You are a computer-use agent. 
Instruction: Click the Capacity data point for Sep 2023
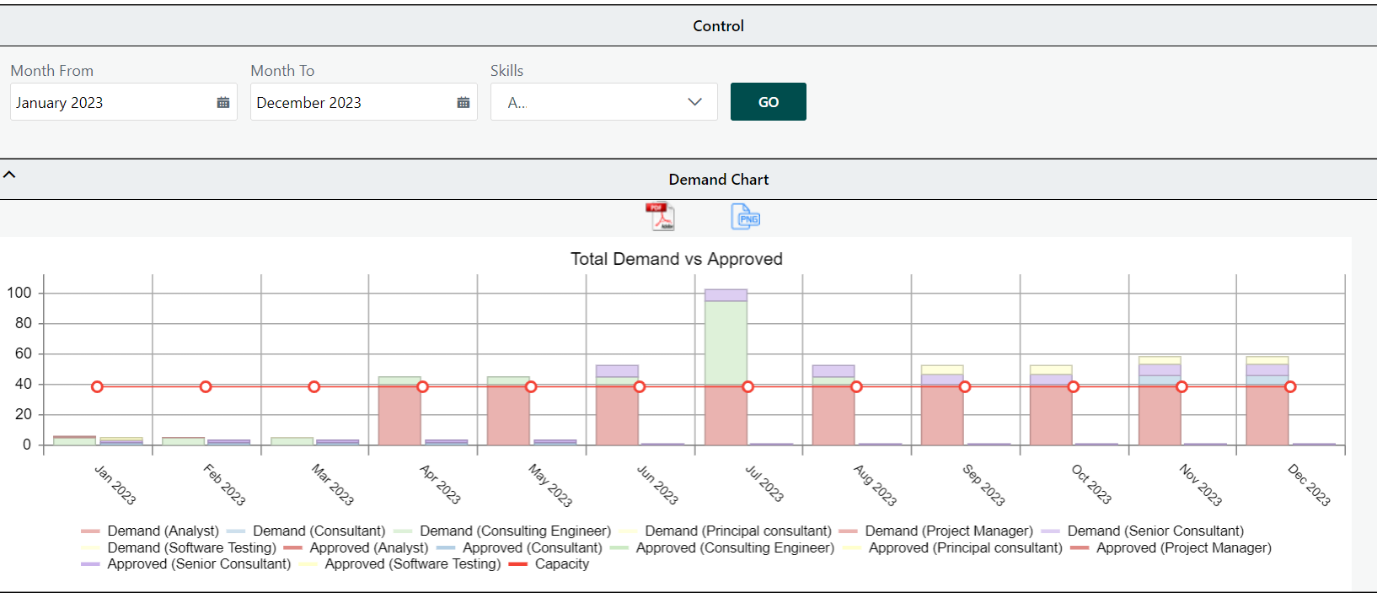tap(965, 387)
